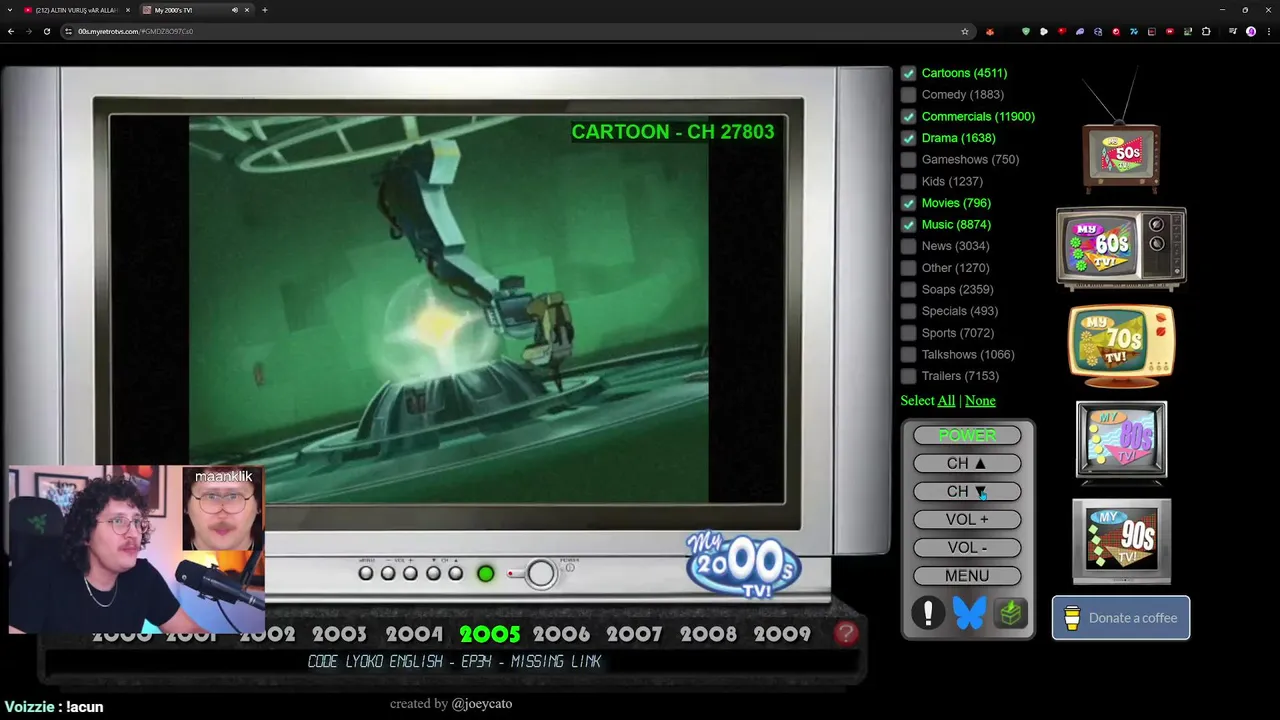The height and width of the screenshot is (720, 1280).
Task: Click the POWER button on remote
Action: tap(967, 436)
